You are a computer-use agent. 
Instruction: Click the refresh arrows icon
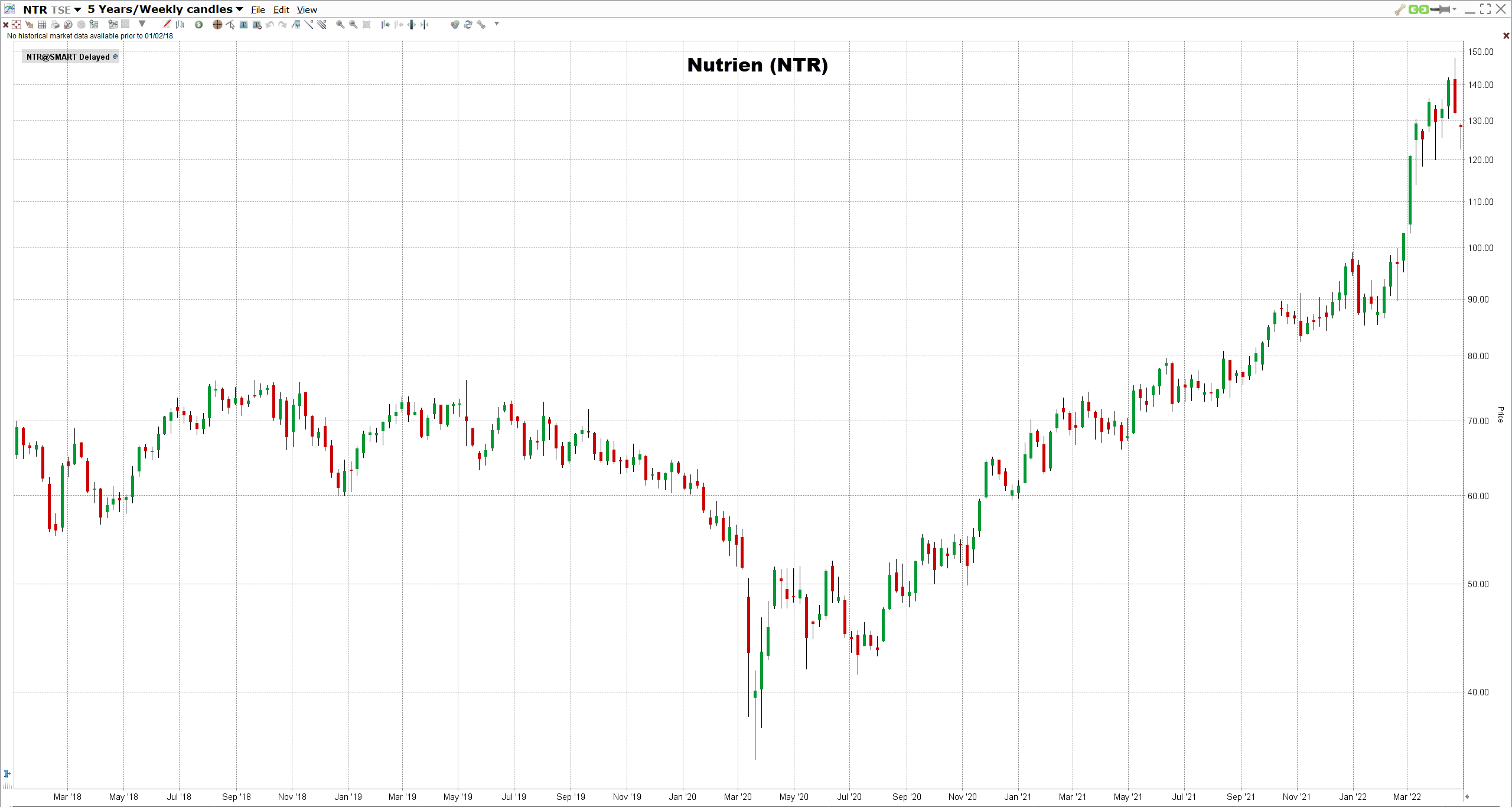[468, 25]
